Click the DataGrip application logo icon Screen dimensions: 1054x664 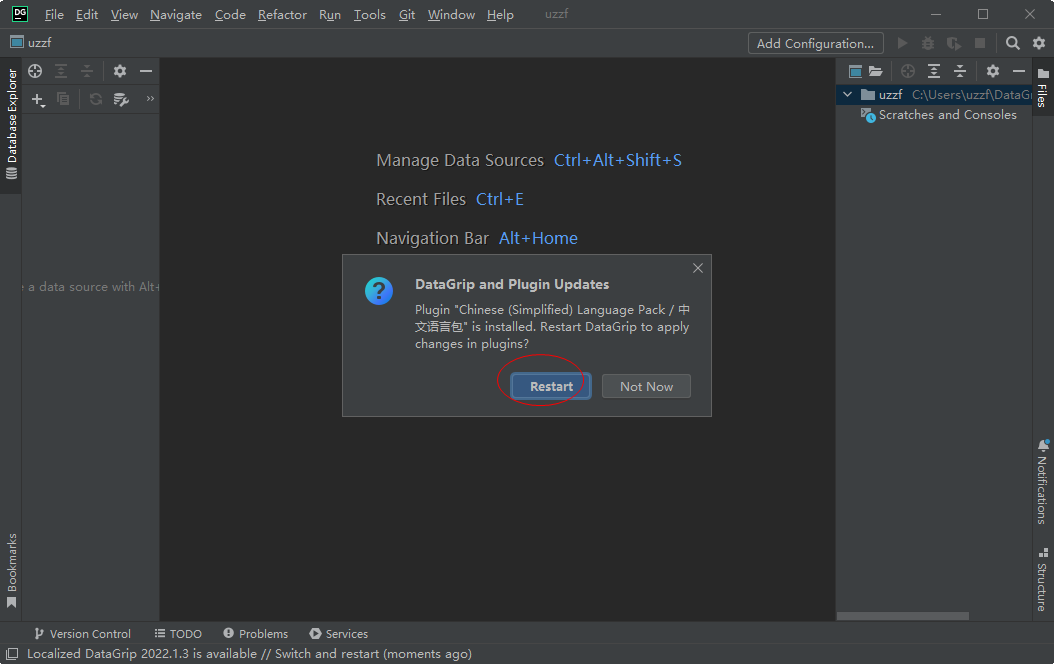19,13
